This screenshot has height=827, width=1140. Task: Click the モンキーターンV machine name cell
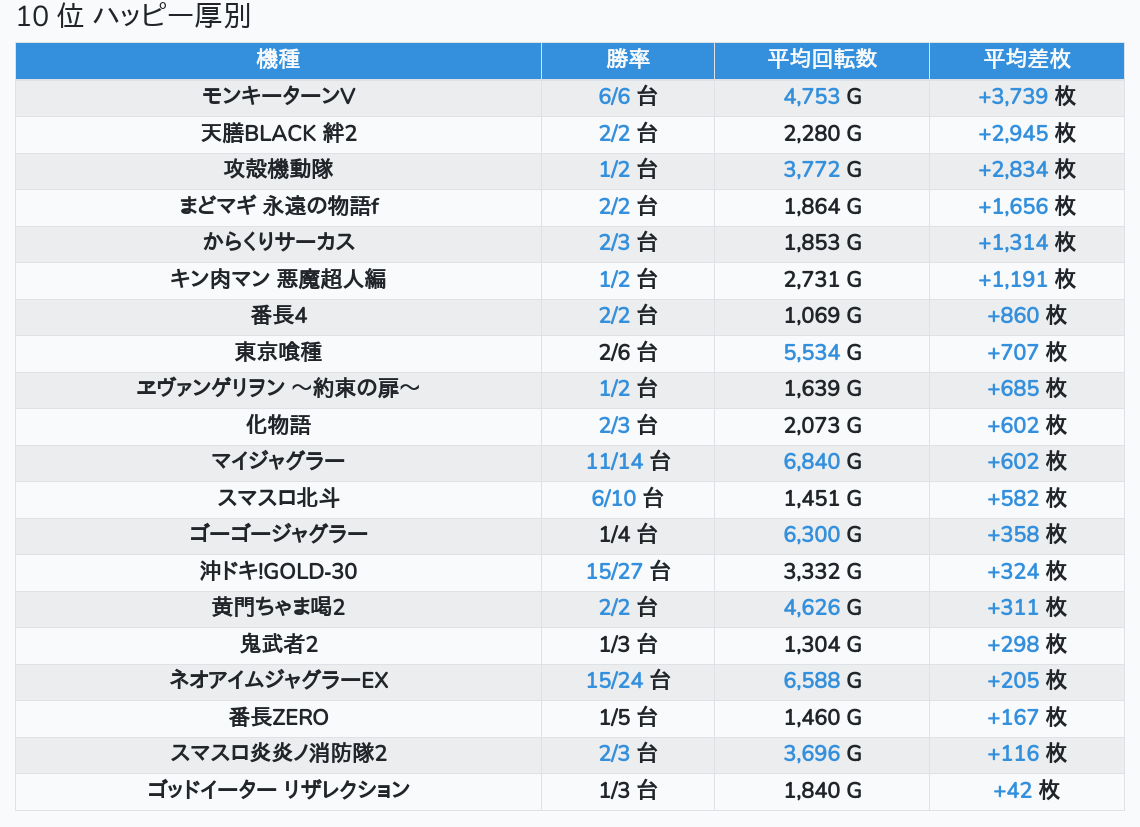[278, 97]
